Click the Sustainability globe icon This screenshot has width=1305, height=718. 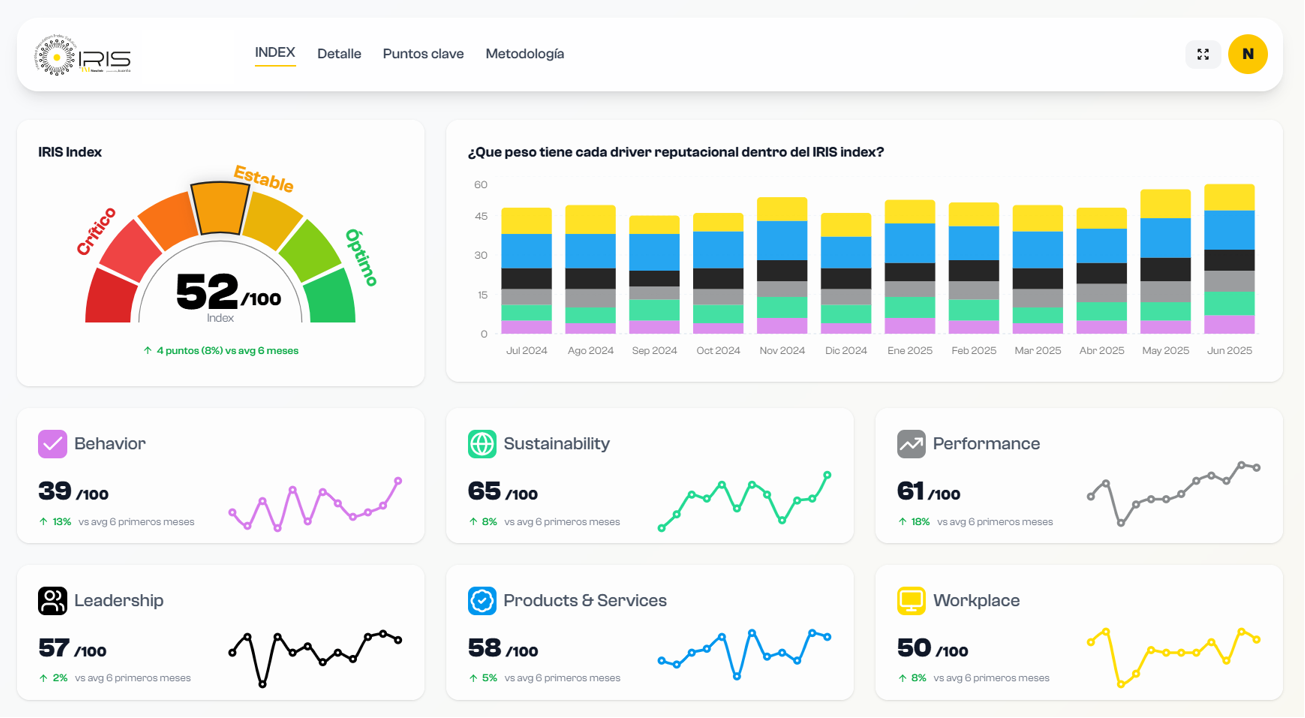point(480,443)
